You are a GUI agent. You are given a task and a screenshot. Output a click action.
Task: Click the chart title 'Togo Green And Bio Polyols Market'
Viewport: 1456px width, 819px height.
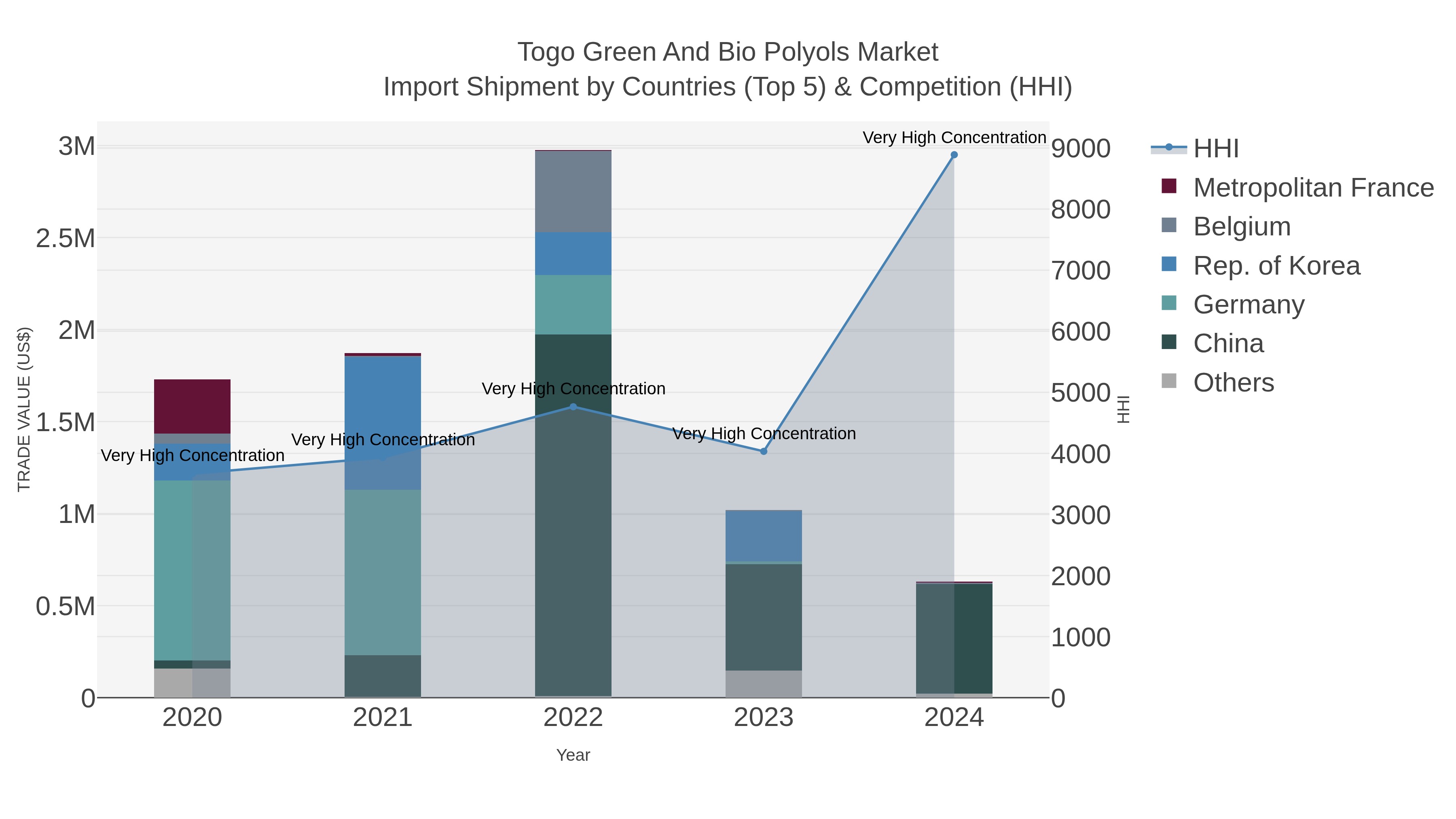(728, 52)
